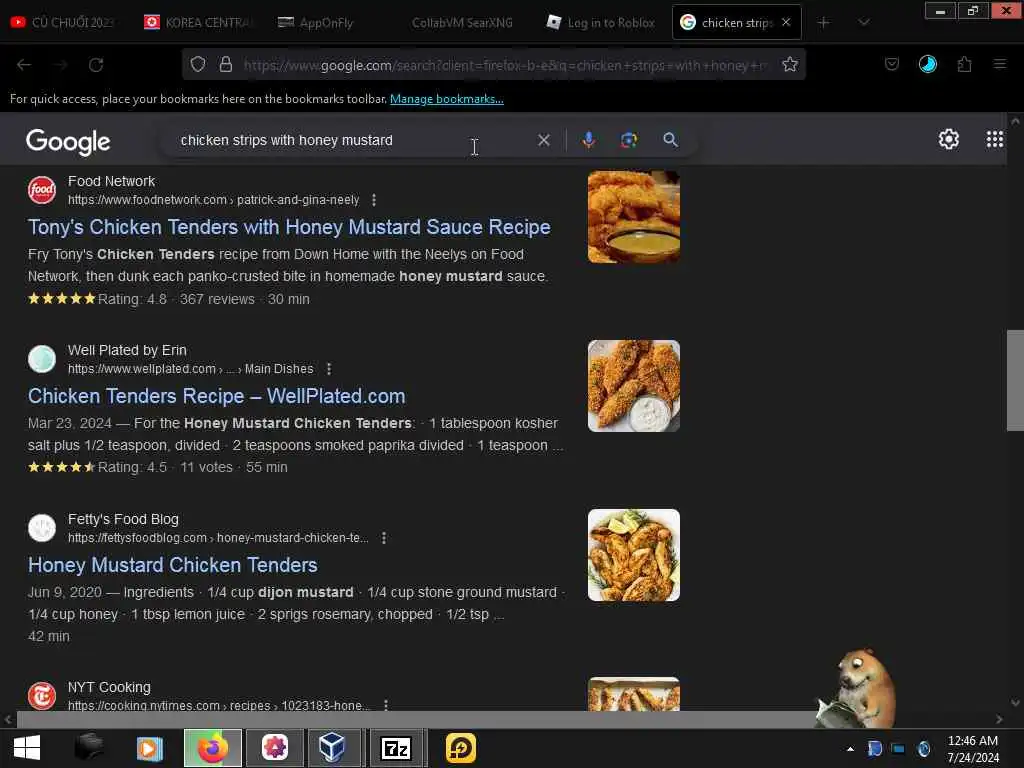Click the Fetty's Food Blog site name
Viewport: 1024px width, 768px height.
tap(123, 519)
